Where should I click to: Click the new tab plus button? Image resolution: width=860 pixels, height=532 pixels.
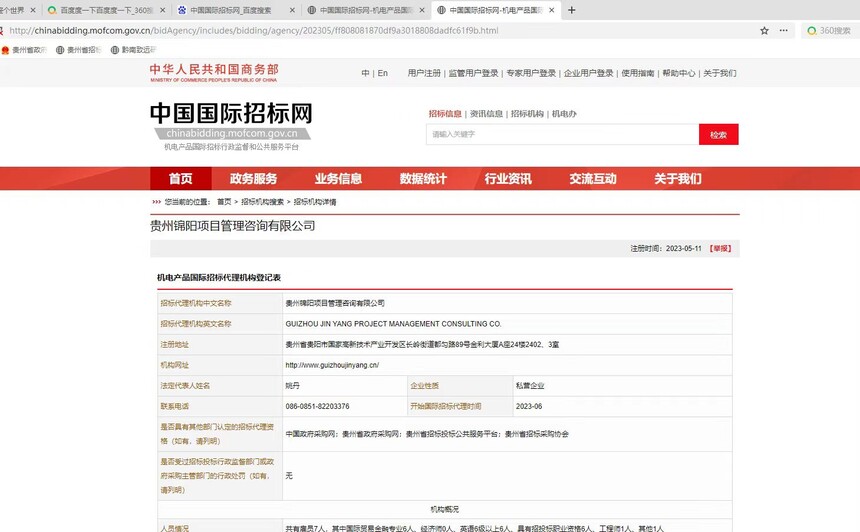[572, 10]
